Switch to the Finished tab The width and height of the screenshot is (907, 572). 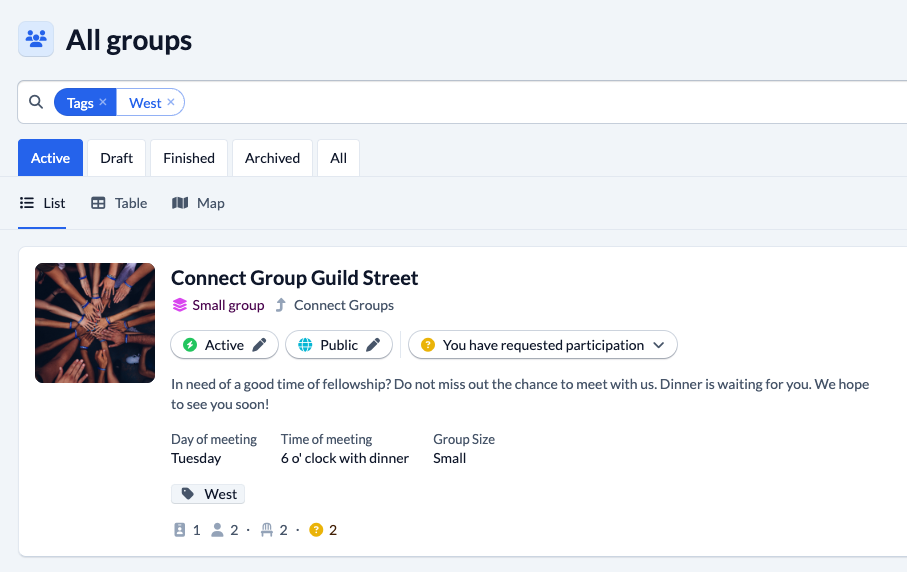tap(189, 158)
